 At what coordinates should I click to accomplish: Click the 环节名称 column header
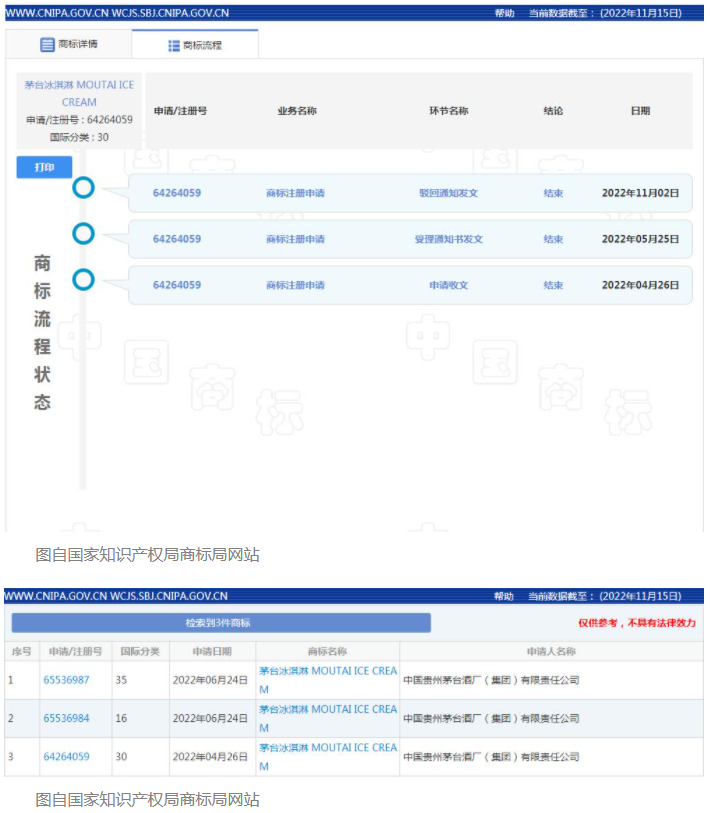coord(449,111)
